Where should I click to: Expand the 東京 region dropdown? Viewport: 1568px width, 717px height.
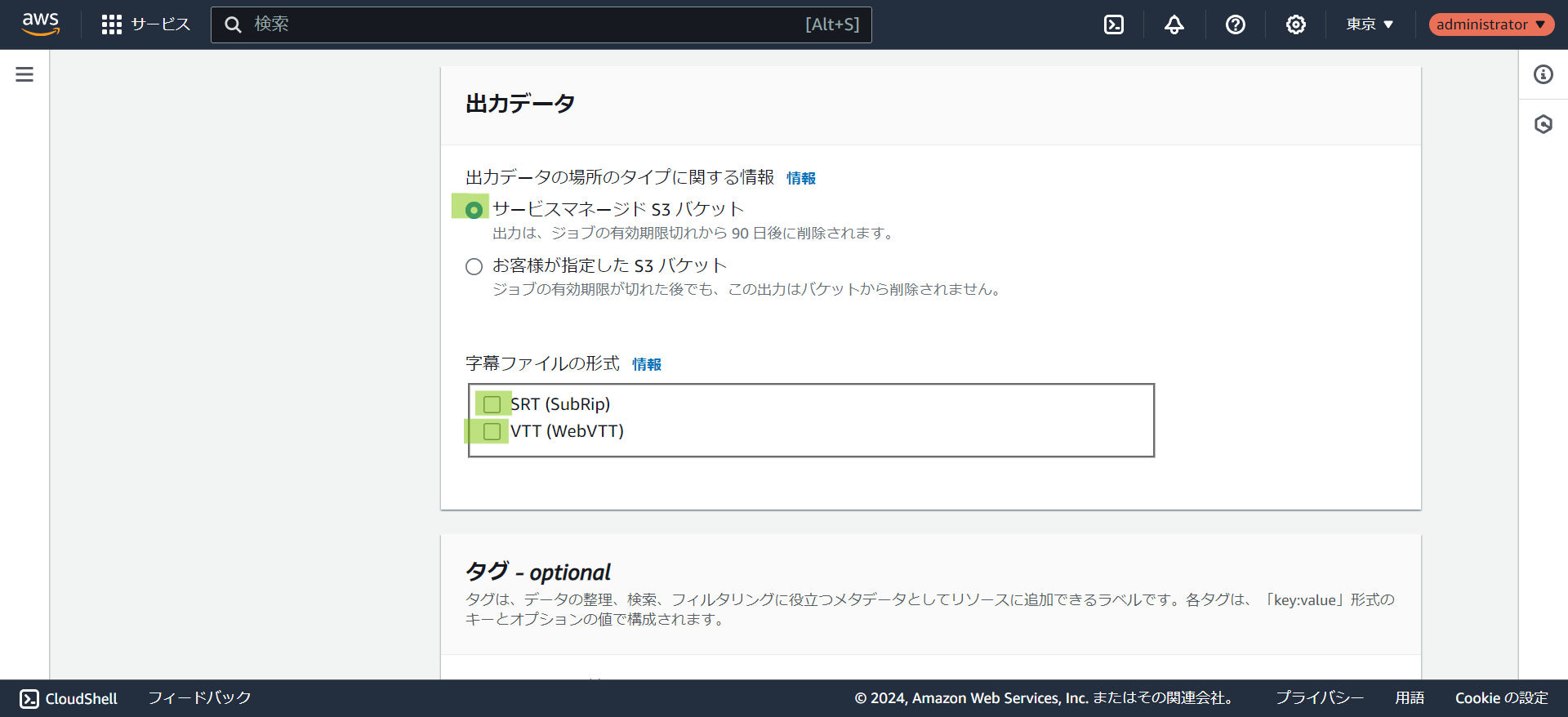pyautogui.click(x=1370, y=24)
